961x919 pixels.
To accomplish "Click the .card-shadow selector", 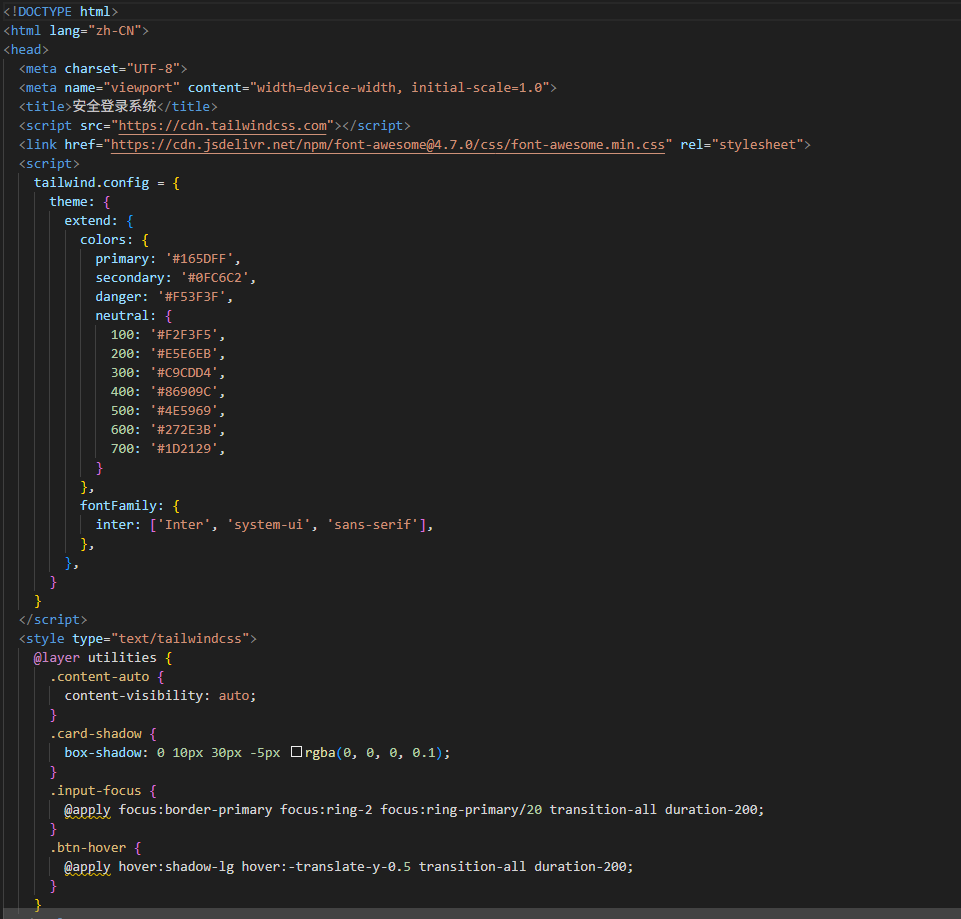I will pyautogui.click(x=96, y=734).
